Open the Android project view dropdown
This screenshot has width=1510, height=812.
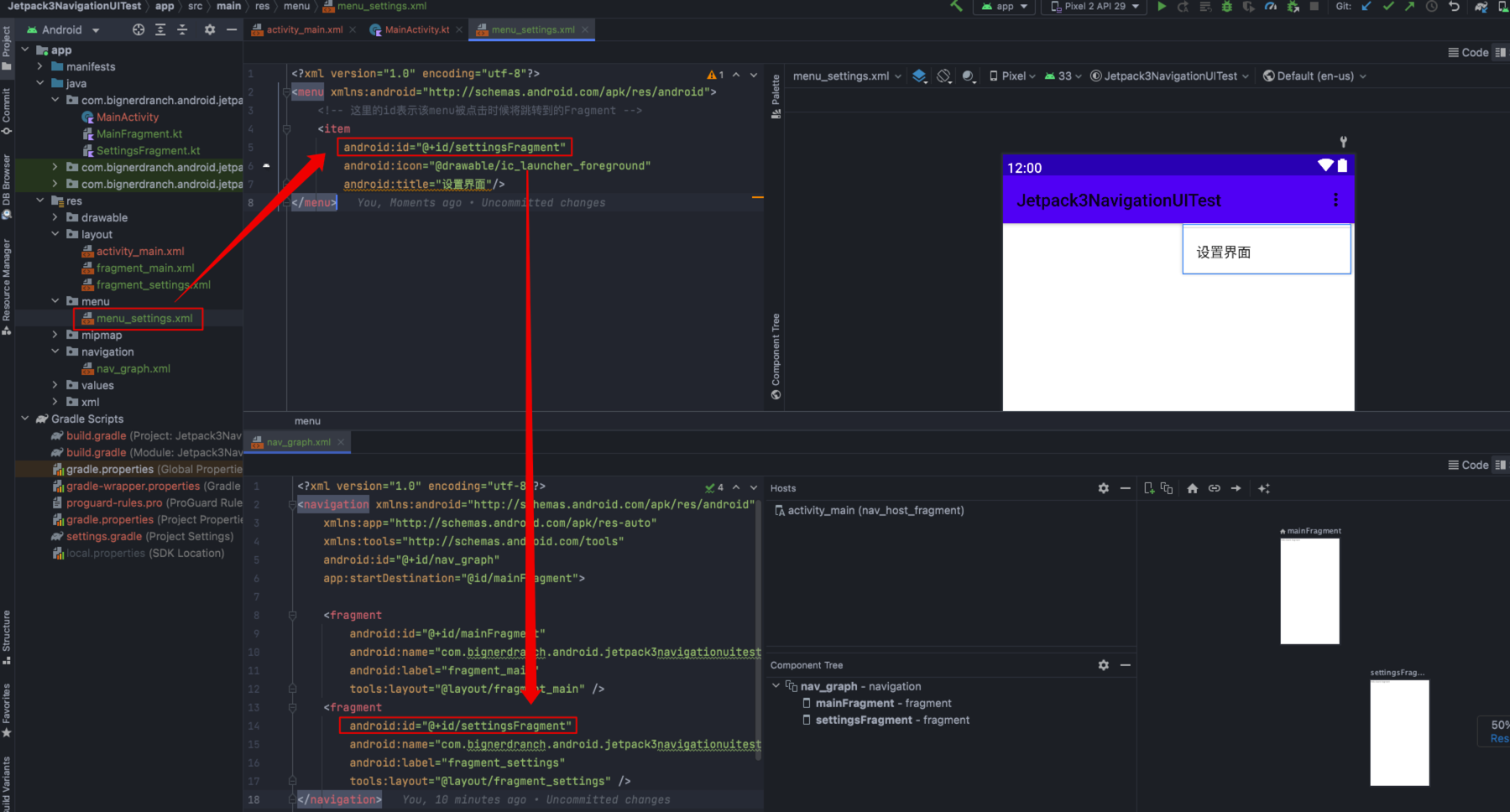[63, 29]
